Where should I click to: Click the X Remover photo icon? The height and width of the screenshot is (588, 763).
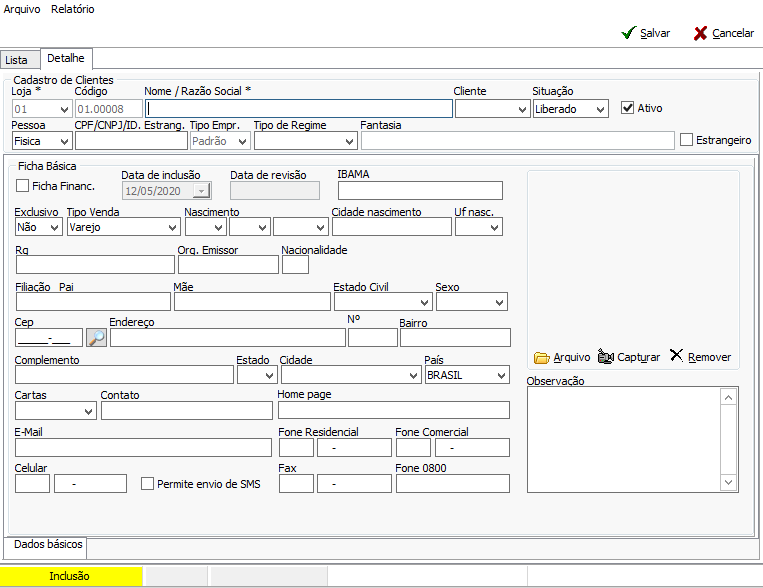click(x=676, y=355)
